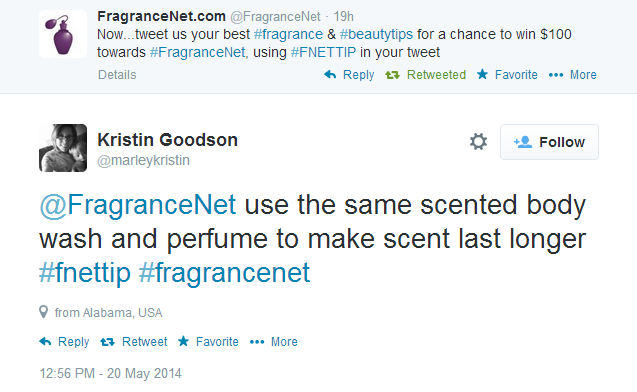Open the More menu on FragranceNet tweet
This screenshot has width=637, height=392.
573,75
